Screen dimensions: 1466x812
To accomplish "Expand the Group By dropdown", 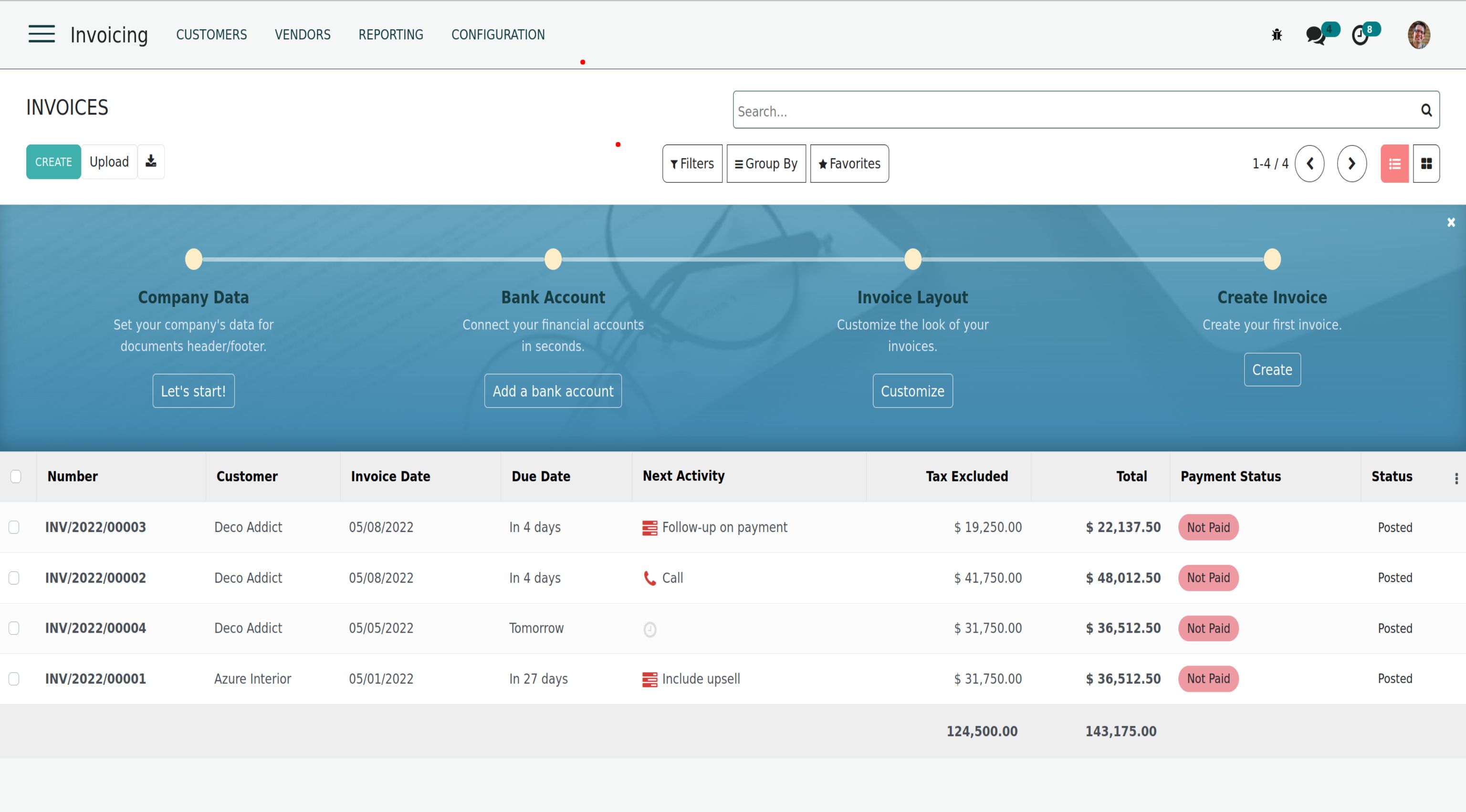I will (766, 164).
